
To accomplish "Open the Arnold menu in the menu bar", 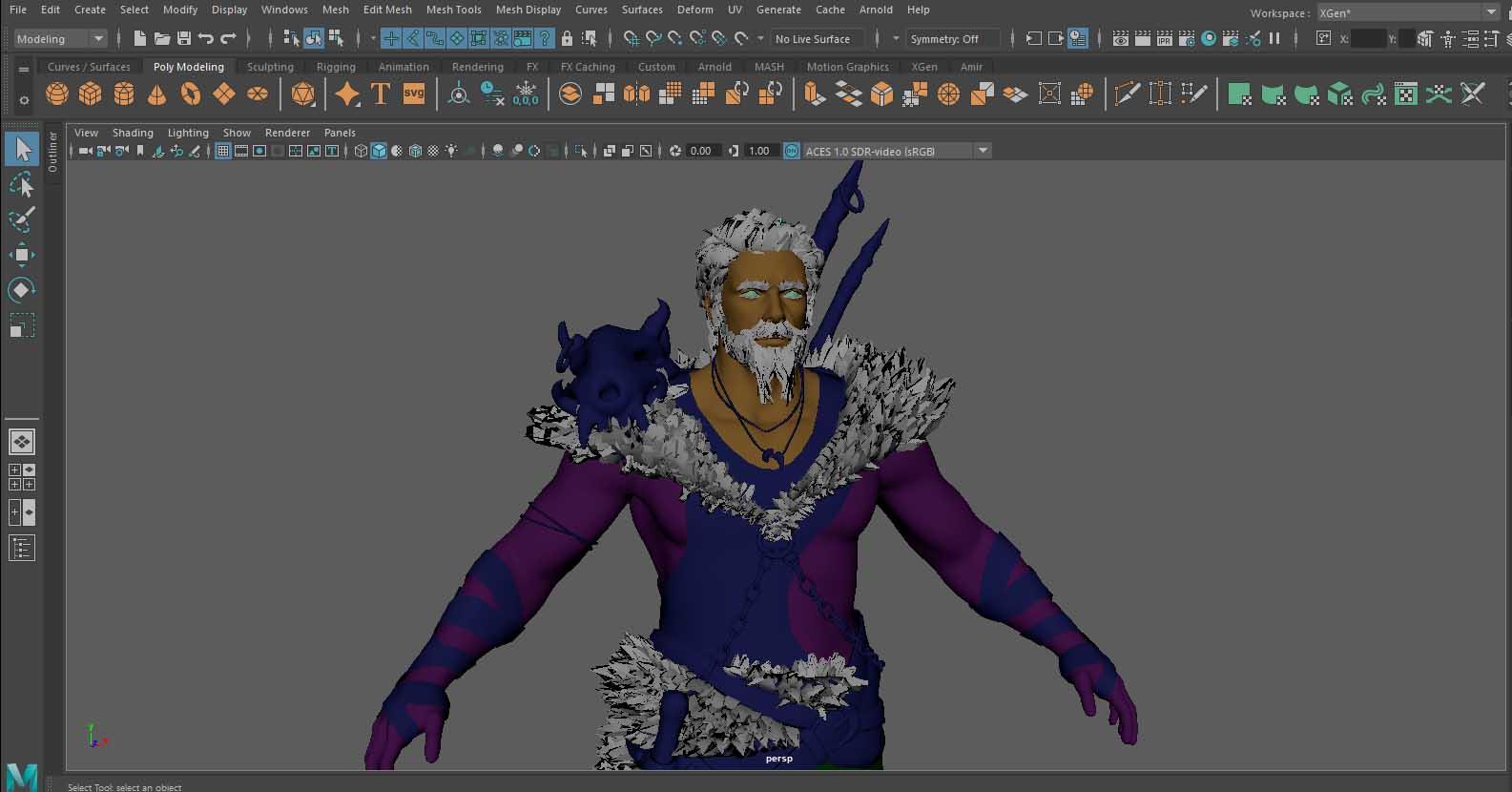I will click(876, 10).
